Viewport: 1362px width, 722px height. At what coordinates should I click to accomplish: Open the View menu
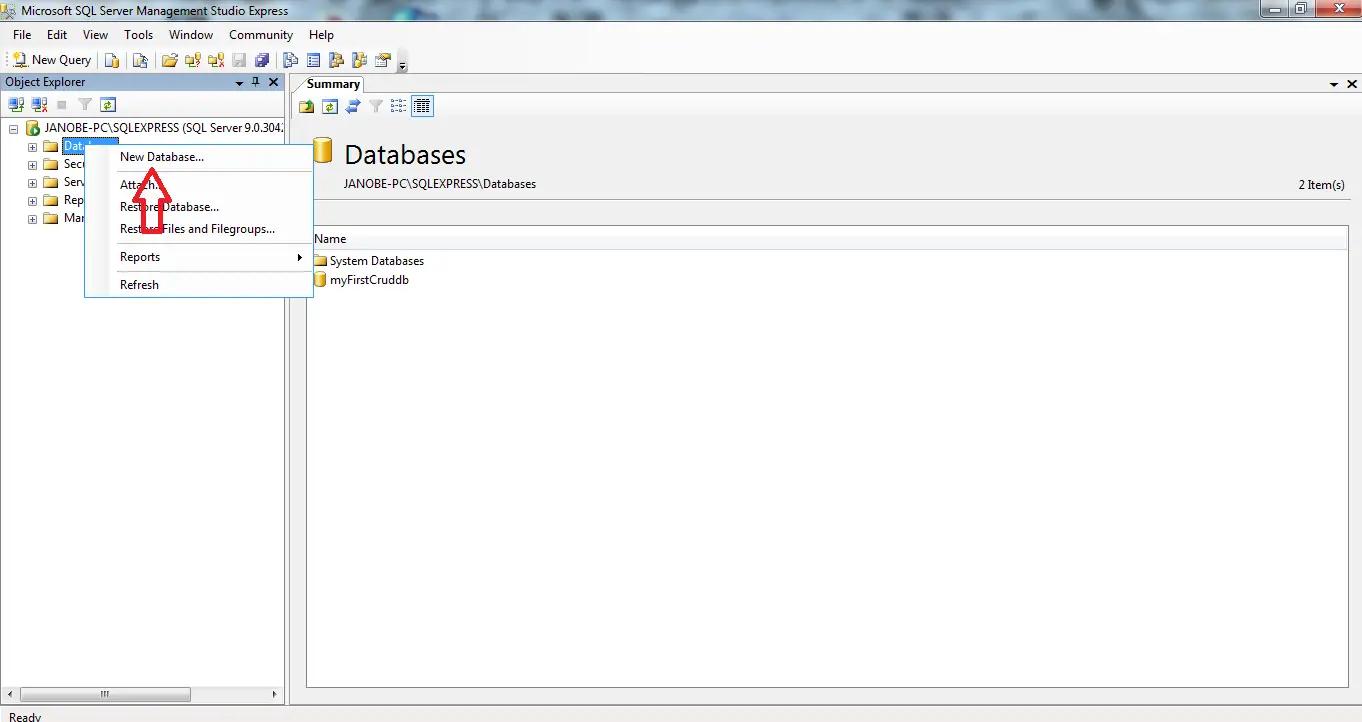pyautogui.click(x=96, y=35)
